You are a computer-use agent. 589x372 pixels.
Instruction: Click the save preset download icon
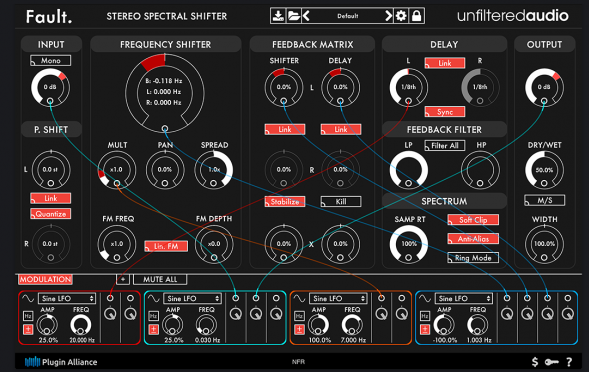[278, 16]
